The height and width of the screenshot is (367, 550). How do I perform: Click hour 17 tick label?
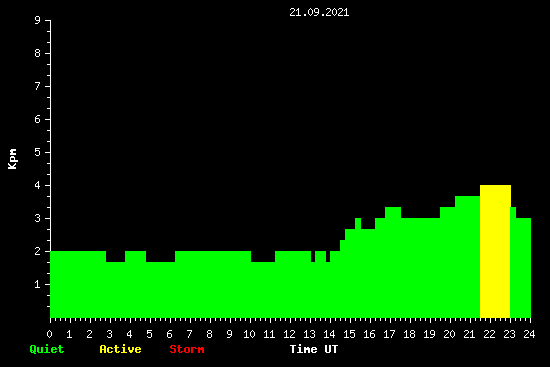(x=389, y=334)
